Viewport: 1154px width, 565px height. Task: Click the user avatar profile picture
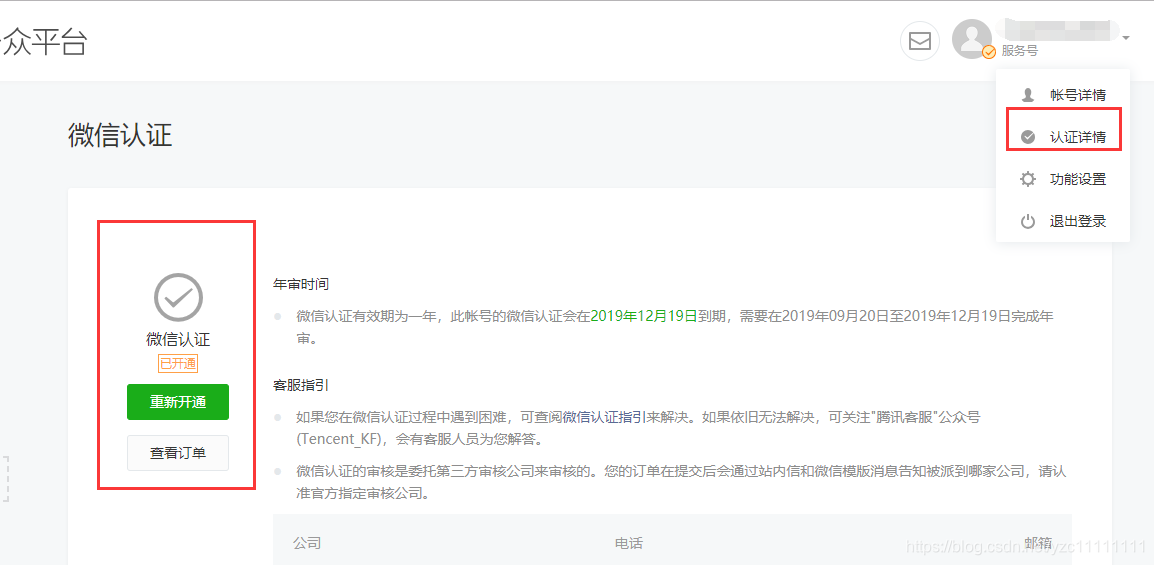click(971, 38)
